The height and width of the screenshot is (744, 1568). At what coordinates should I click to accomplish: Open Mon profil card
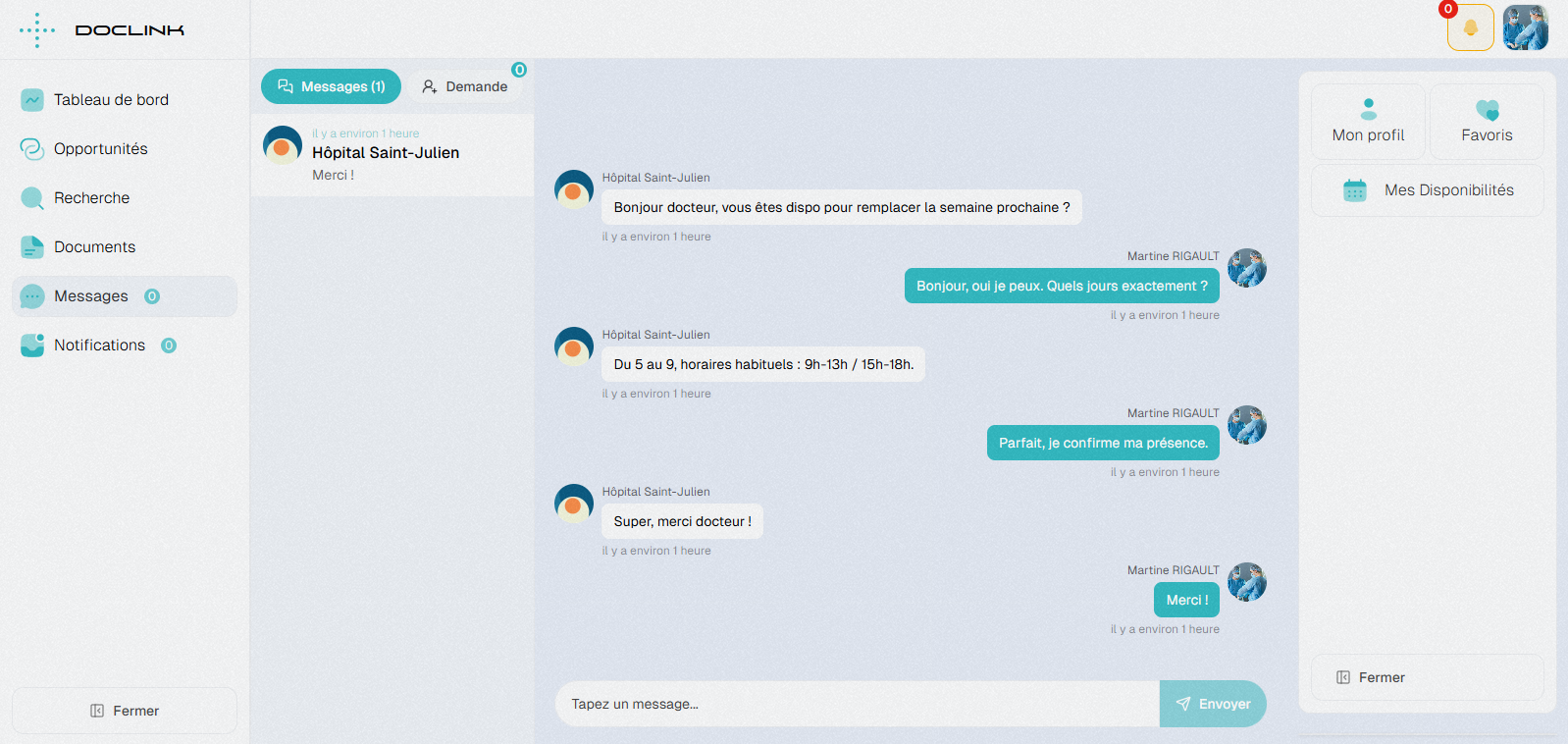coord(1368,122)
